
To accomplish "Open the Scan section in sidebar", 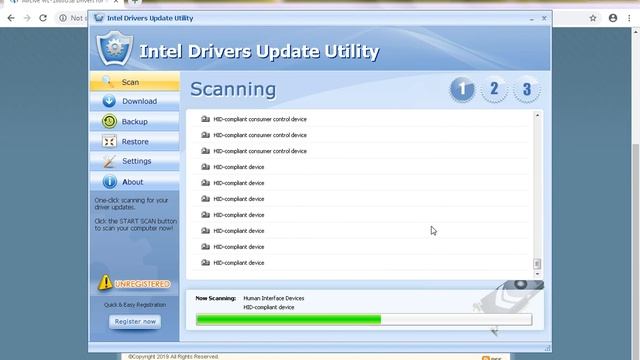I will 134,82.
